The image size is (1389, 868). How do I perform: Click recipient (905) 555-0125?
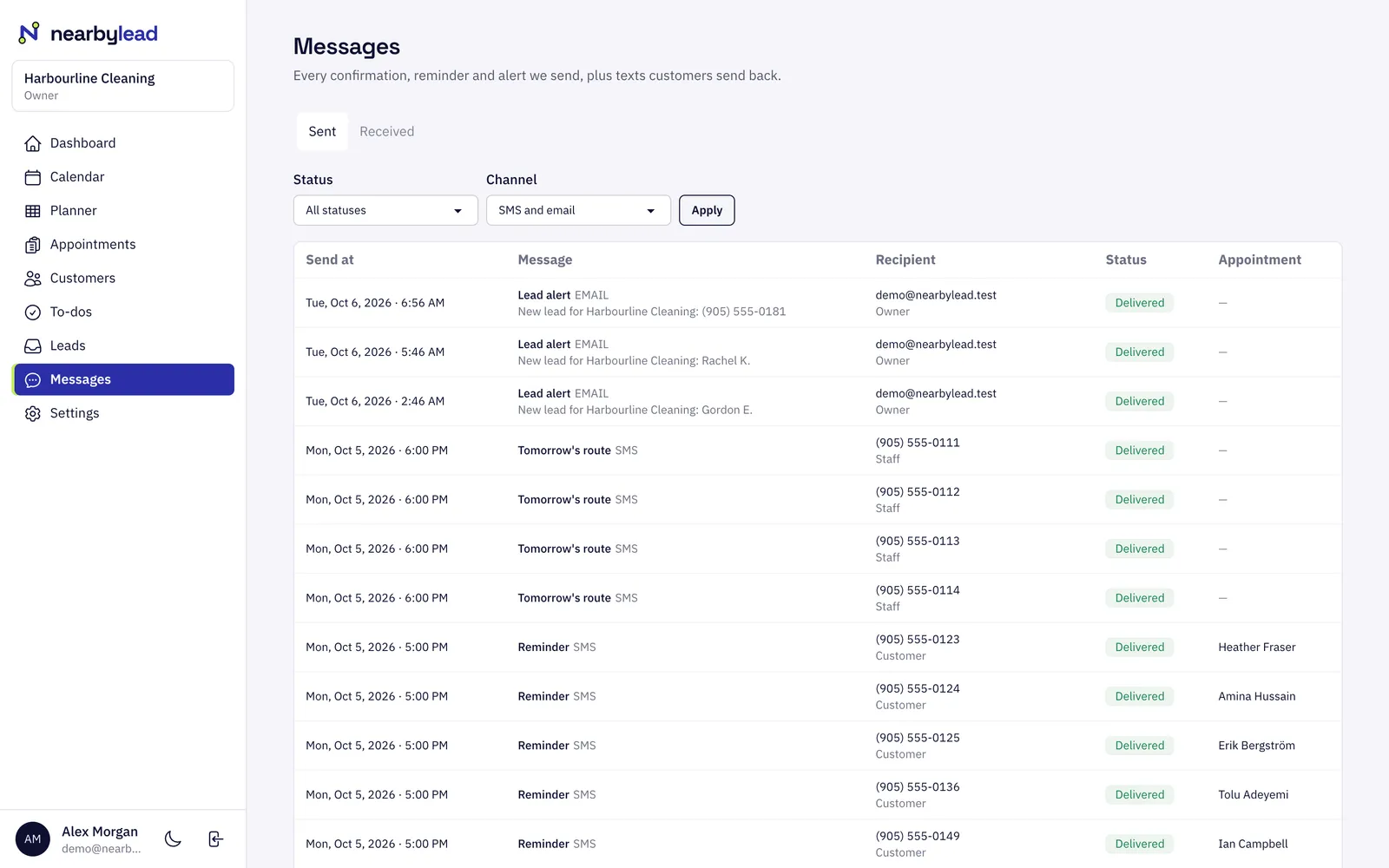coord(918,738)
